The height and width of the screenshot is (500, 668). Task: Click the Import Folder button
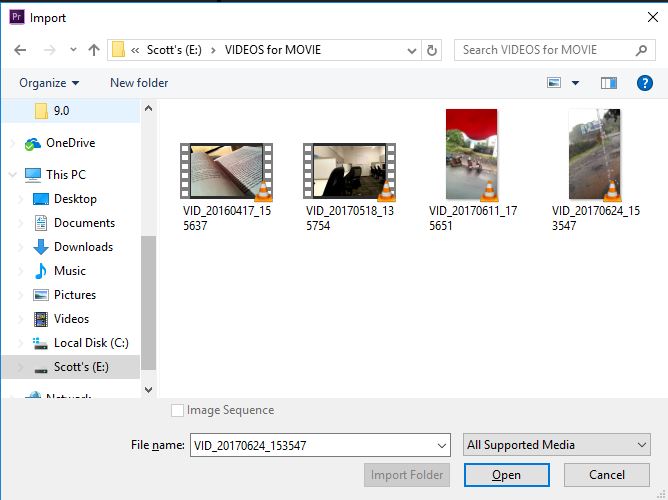(407, 475)
